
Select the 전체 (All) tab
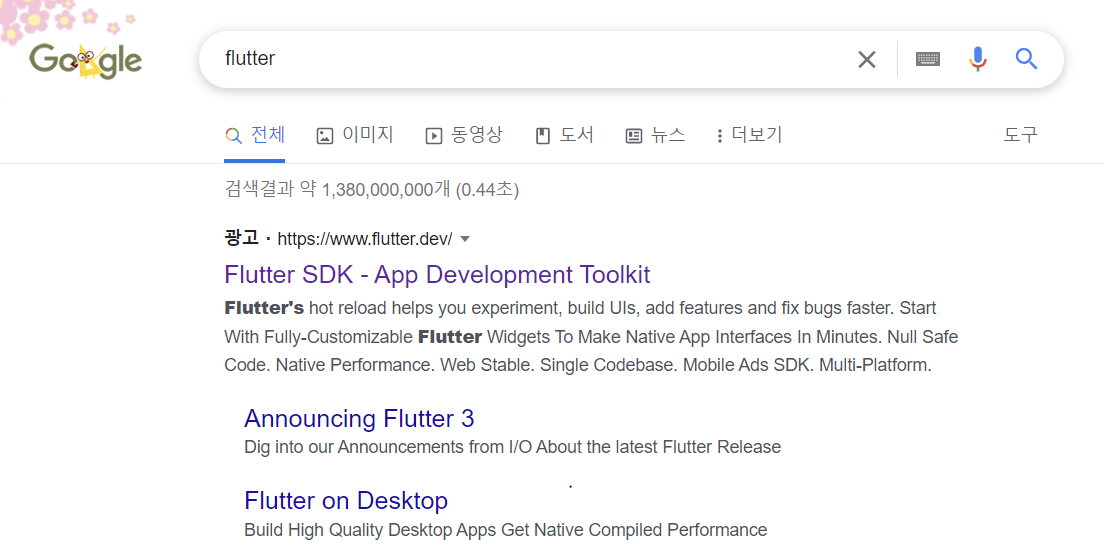tap(255, 135)
